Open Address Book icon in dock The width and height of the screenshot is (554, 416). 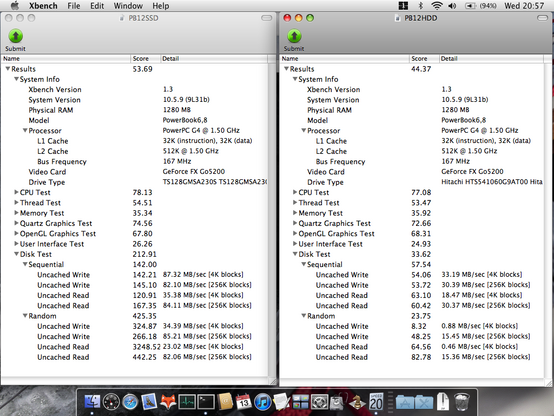point(225,402)
